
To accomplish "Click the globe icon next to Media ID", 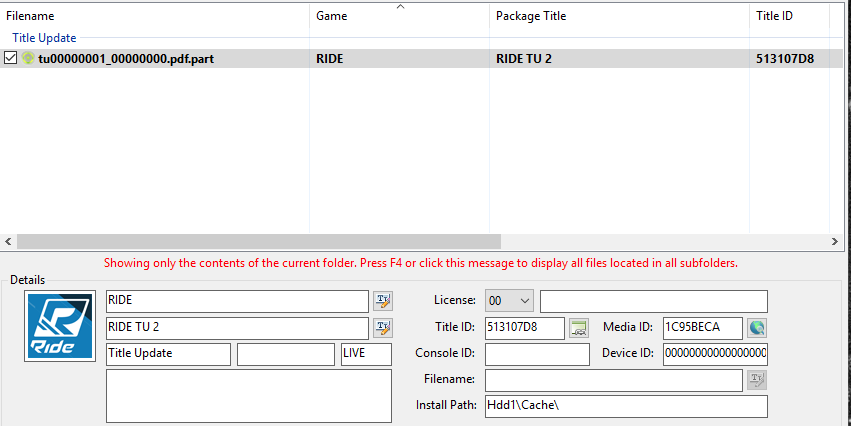I will 756,327.
